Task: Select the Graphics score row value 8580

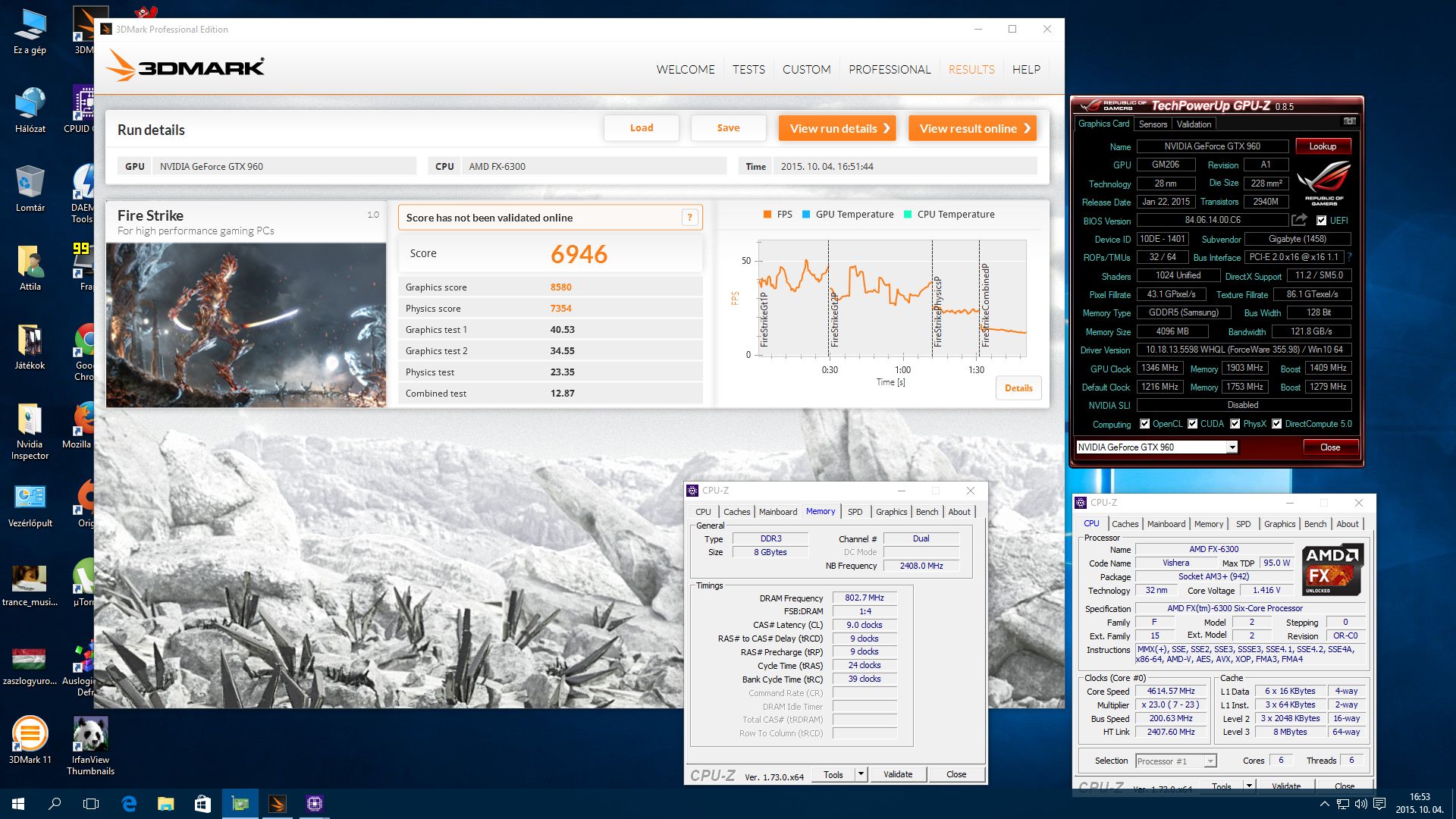Action: click(561, 287)
